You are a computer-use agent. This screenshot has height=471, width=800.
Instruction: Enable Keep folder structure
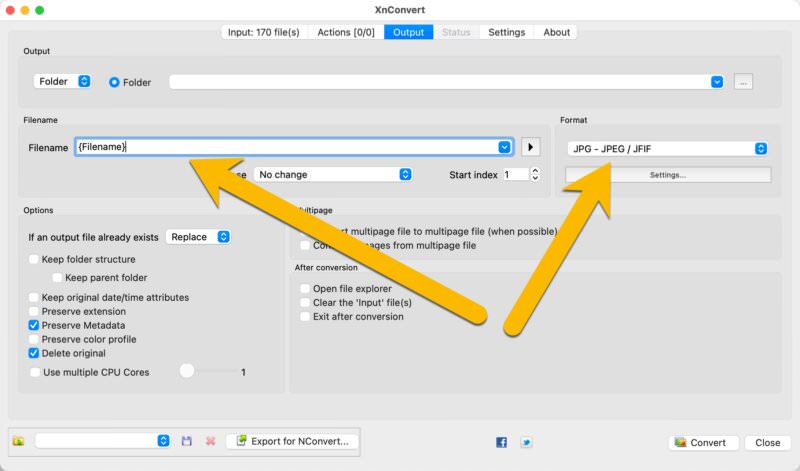click(x=34, y=259)
